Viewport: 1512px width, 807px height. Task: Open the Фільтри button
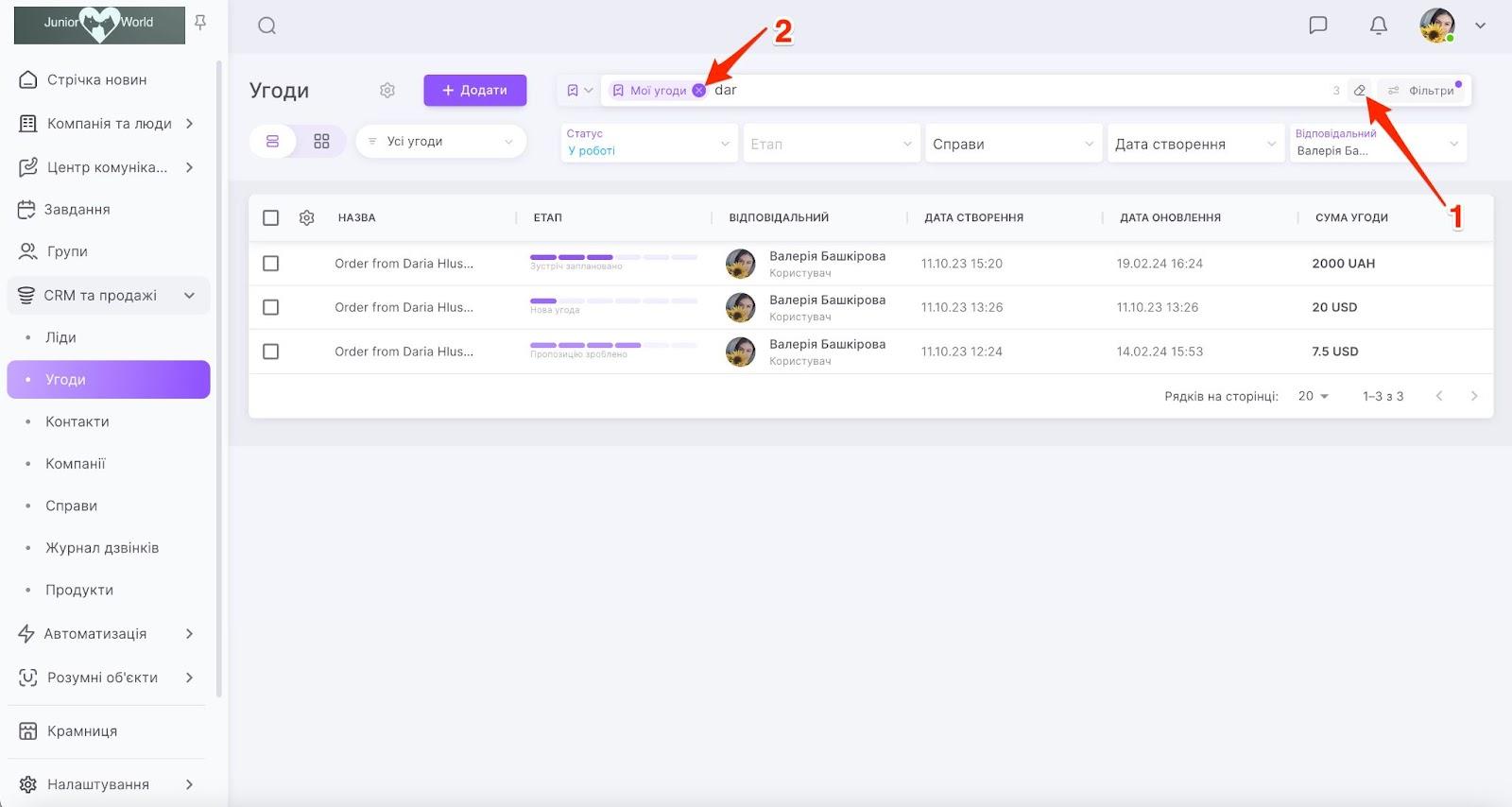click(1422, 91)
